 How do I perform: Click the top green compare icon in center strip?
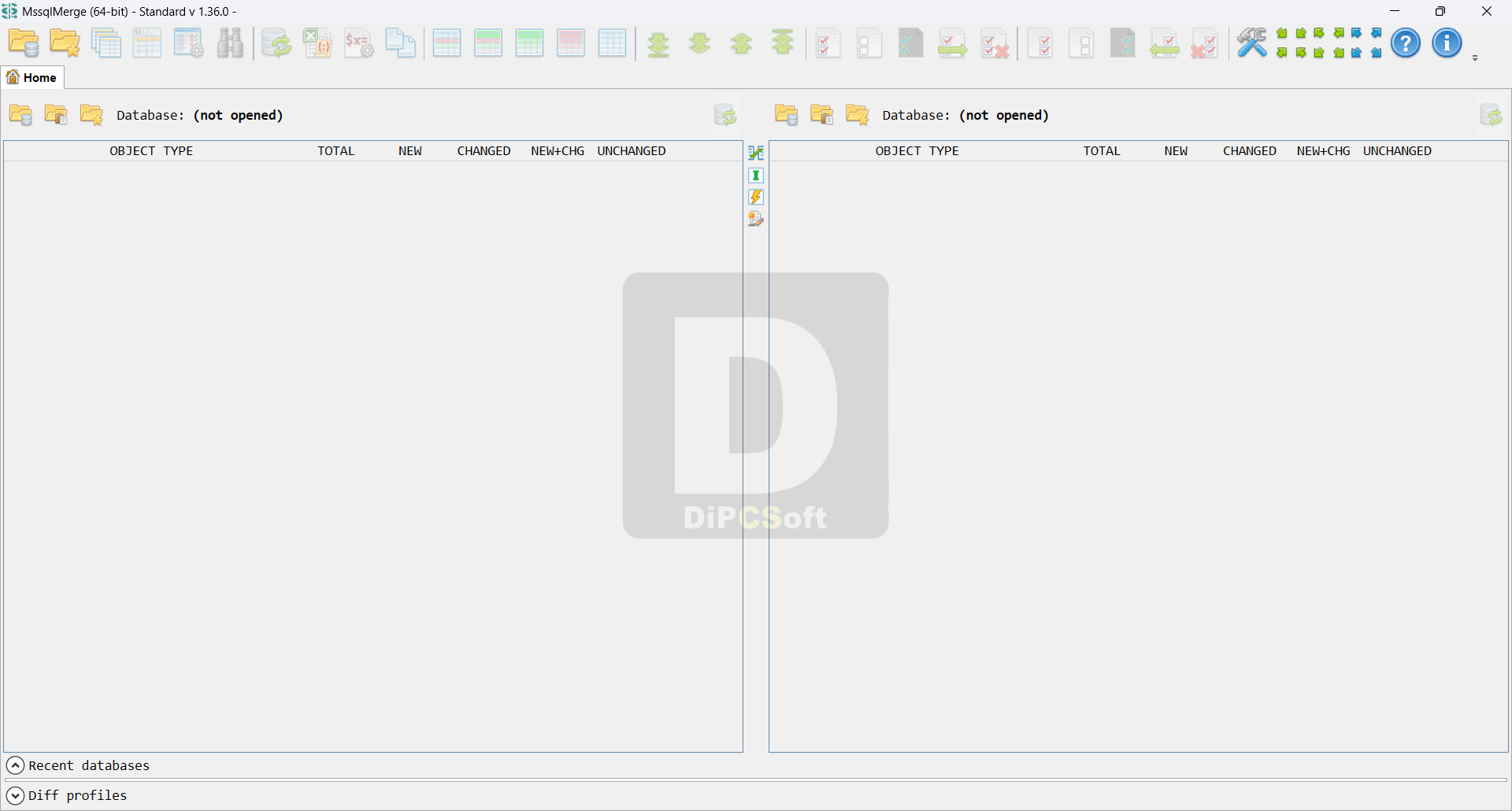pyautogui.click(x=756, y=153)
